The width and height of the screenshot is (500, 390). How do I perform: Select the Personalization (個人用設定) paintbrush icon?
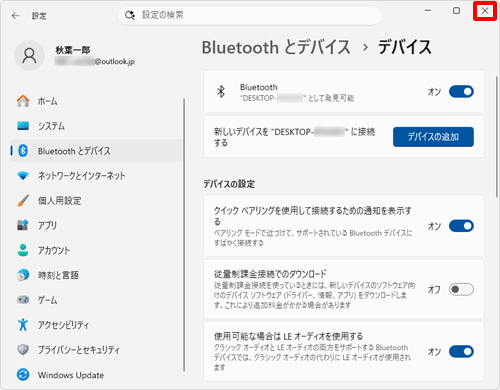point(23,200)
